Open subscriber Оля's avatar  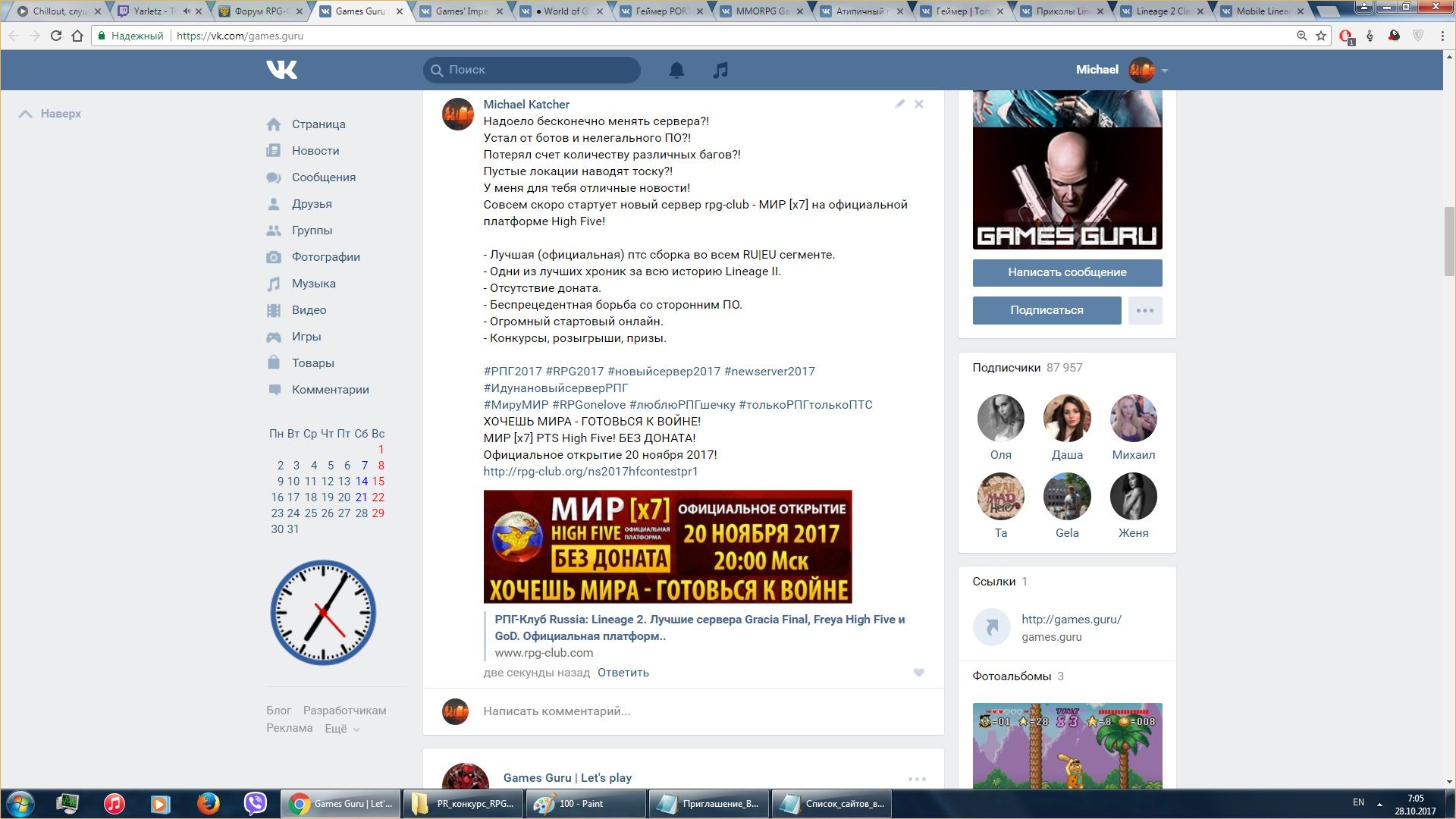(x=1000, y=418)
